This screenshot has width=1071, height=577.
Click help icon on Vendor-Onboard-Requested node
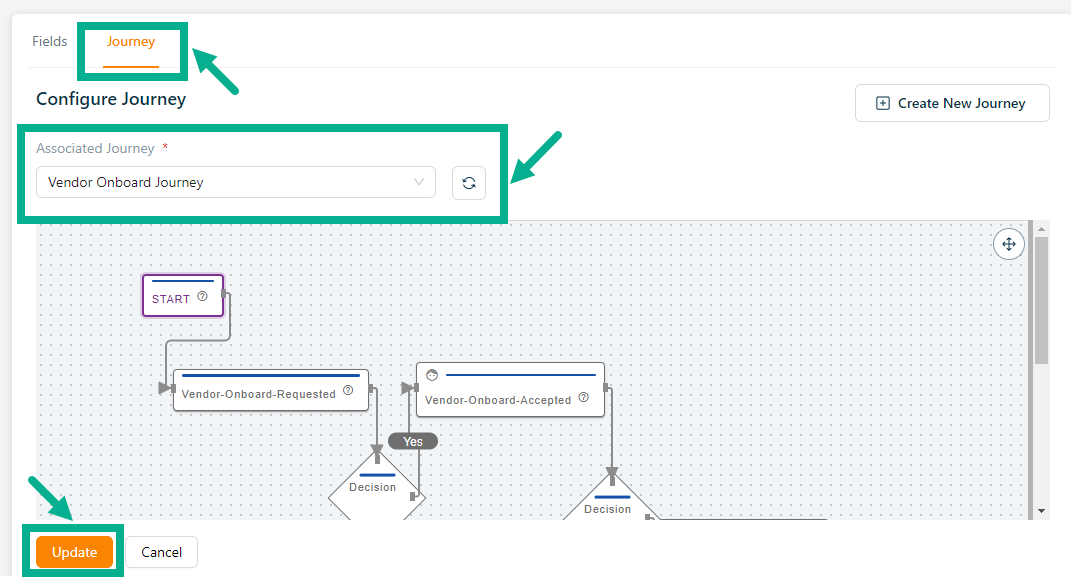(x=348, y=392)
